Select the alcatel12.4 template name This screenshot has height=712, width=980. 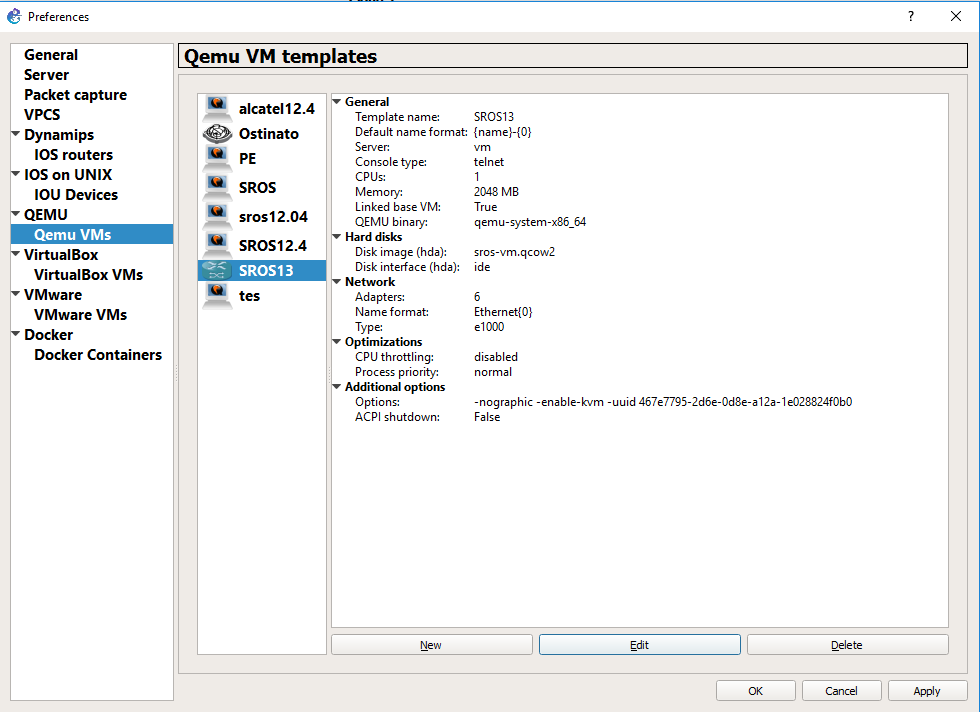(276, 109)
